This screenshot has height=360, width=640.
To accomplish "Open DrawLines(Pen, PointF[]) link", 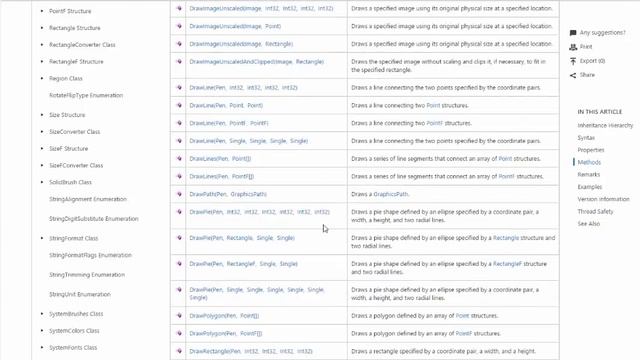I will click(221, 176).
